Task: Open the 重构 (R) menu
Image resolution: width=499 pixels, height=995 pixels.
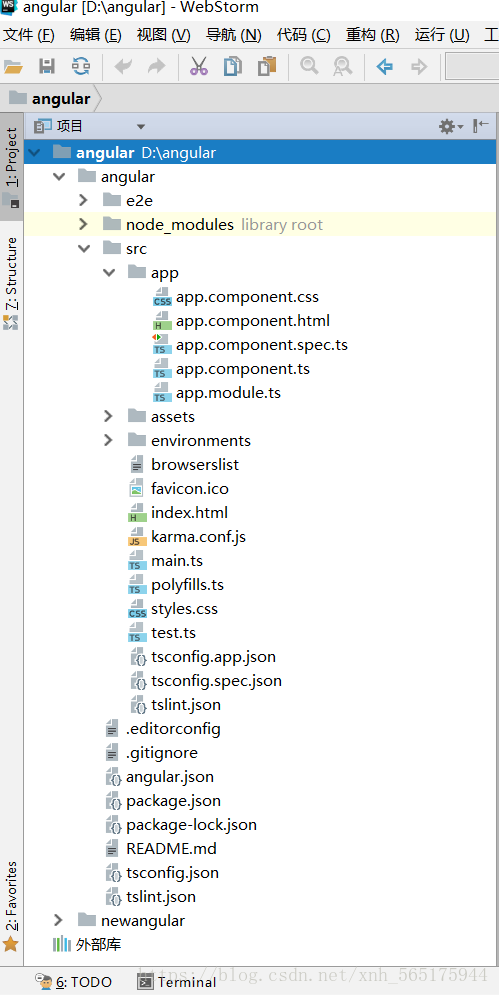Action: point(373,35)
